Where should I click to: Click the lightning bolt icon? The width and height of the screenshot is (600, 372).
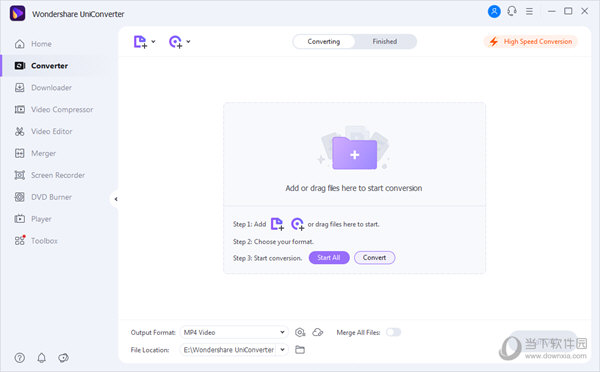pyautogui.click(x=494, y=41)
